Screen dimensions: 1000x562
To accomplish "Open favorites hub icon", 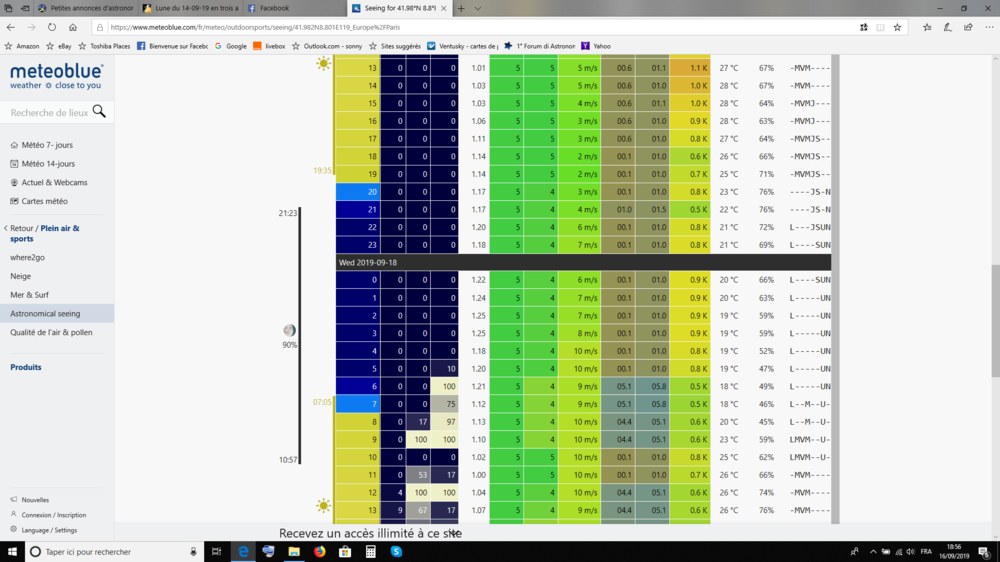I will (x=927, y=27).
